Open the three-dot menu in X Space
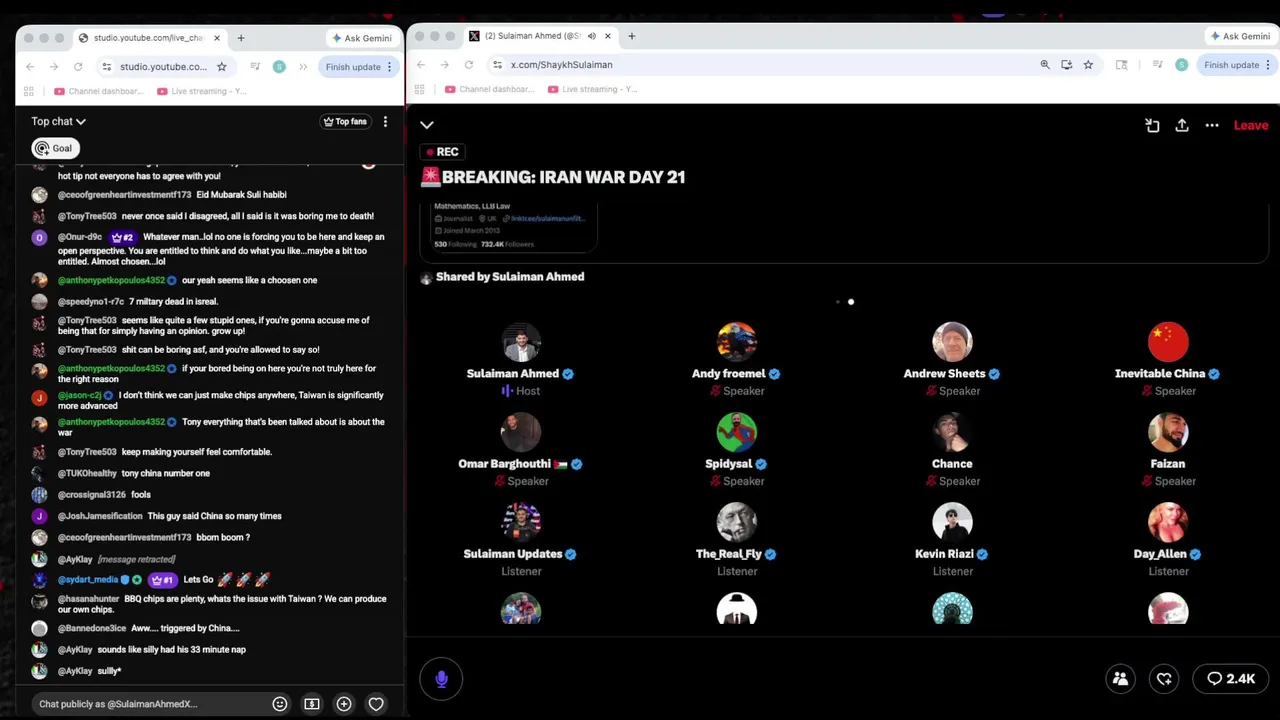This screenshot has height=720, width=1280. (x=1212, y=125)
